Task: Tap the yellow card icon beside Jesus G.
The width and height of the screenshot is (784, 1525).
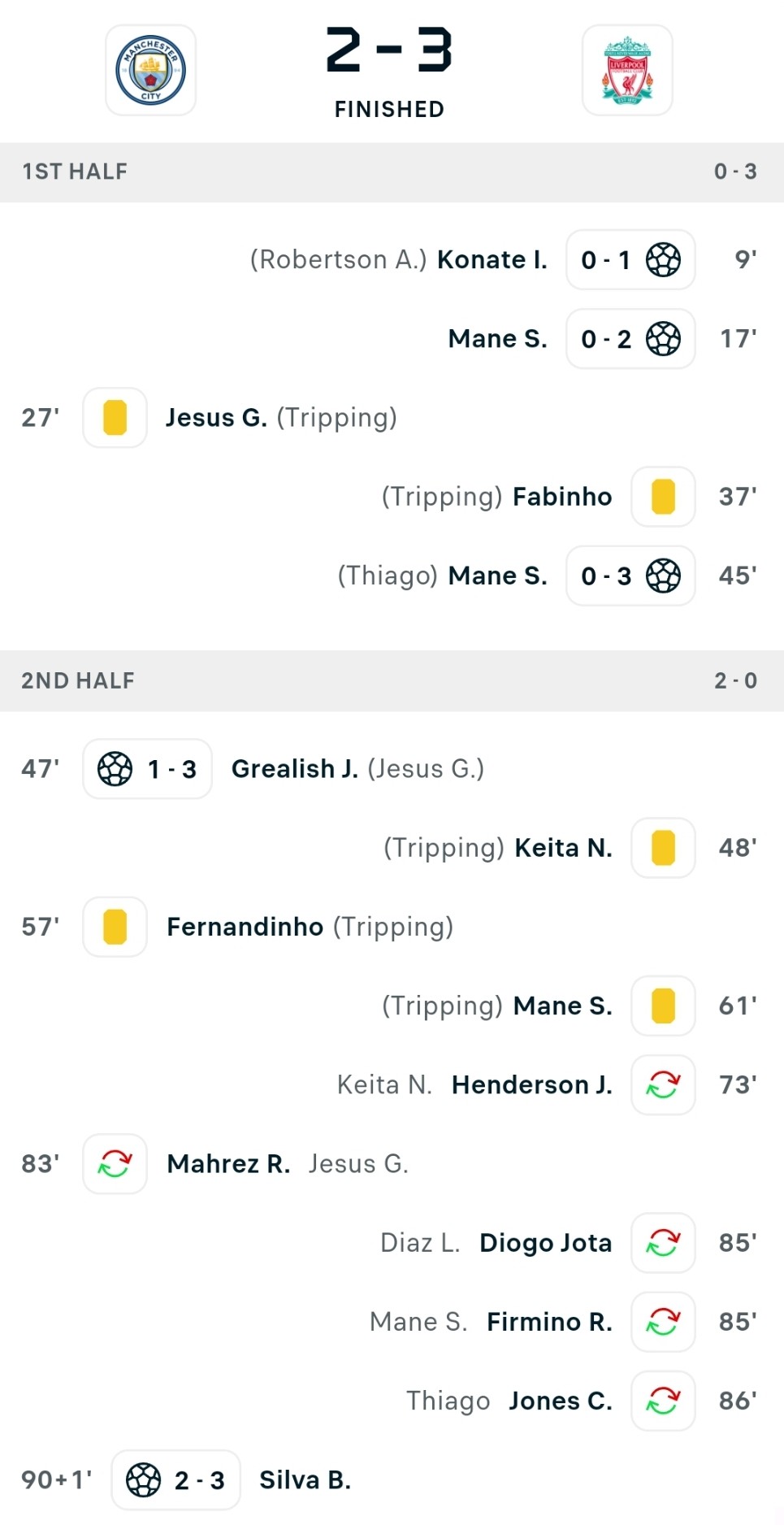Action: [x=115, y=418]
